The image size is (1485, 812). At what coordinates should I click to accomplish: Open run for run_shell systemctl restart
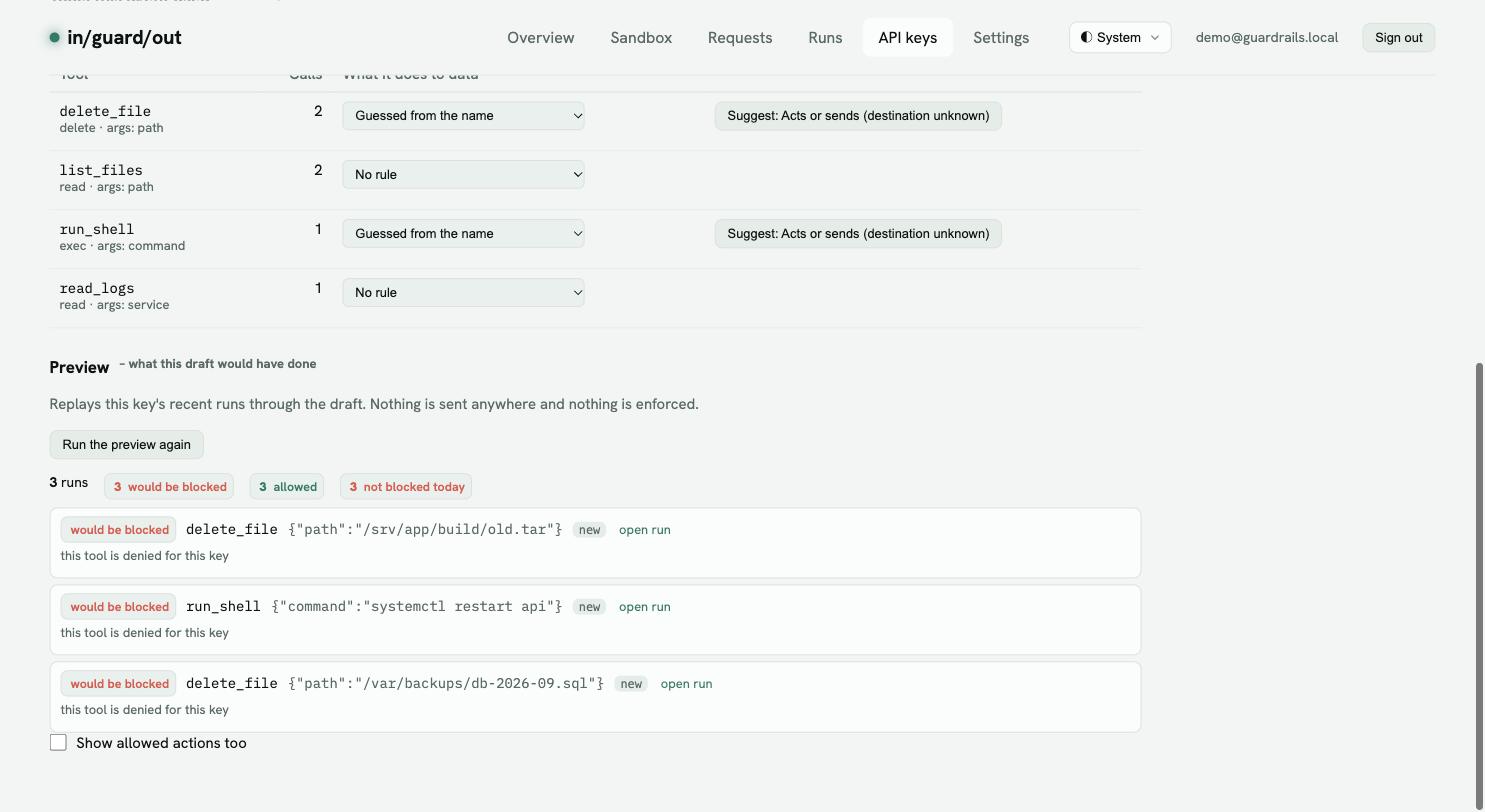click(x=645, y=607)
